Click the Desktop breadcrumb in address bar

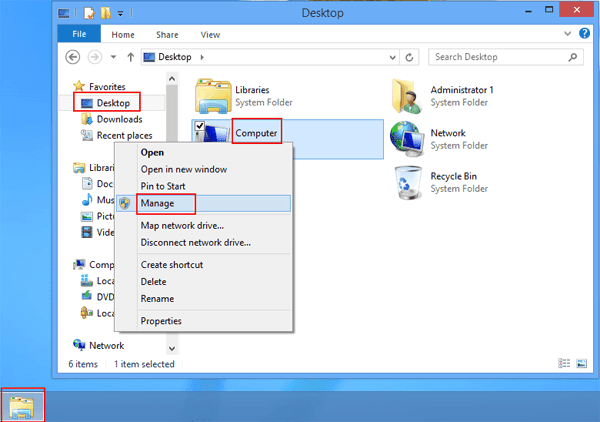(x=175, y=57)
